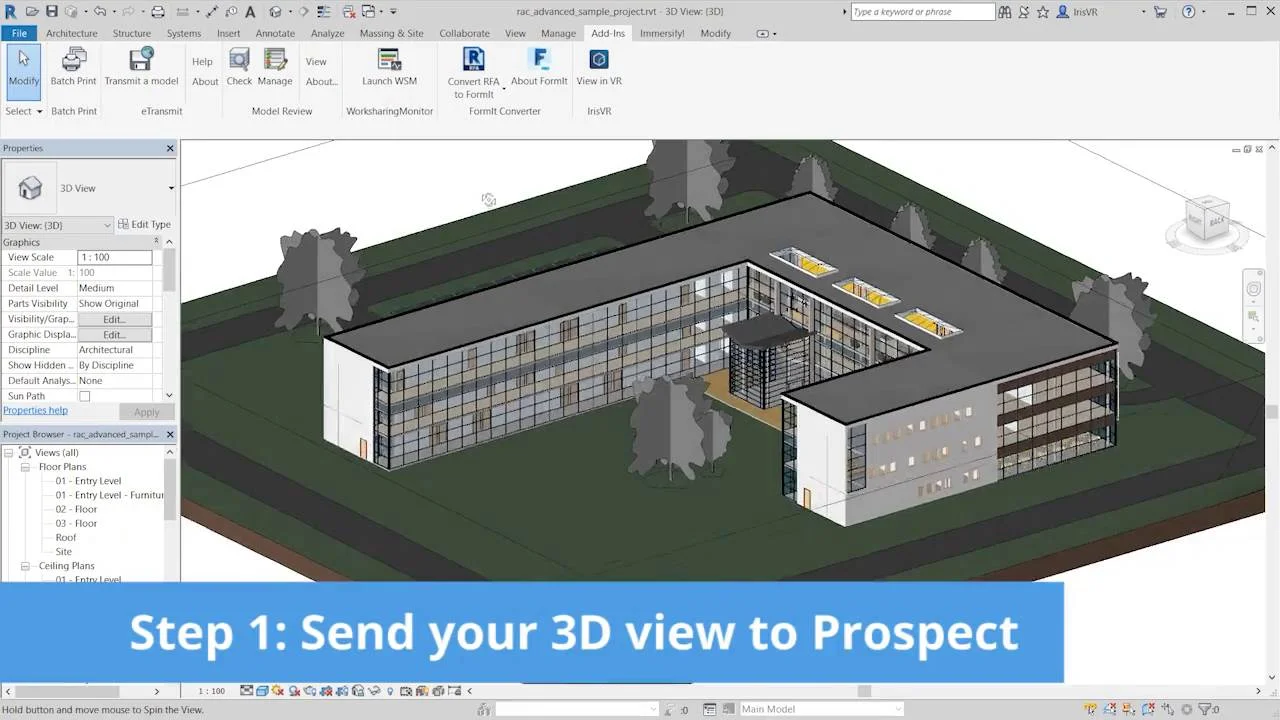Image resolution: width=1280 pixels, height=720 pixels.
Task: Open Favorites star icon
Action: (1043, 12)
